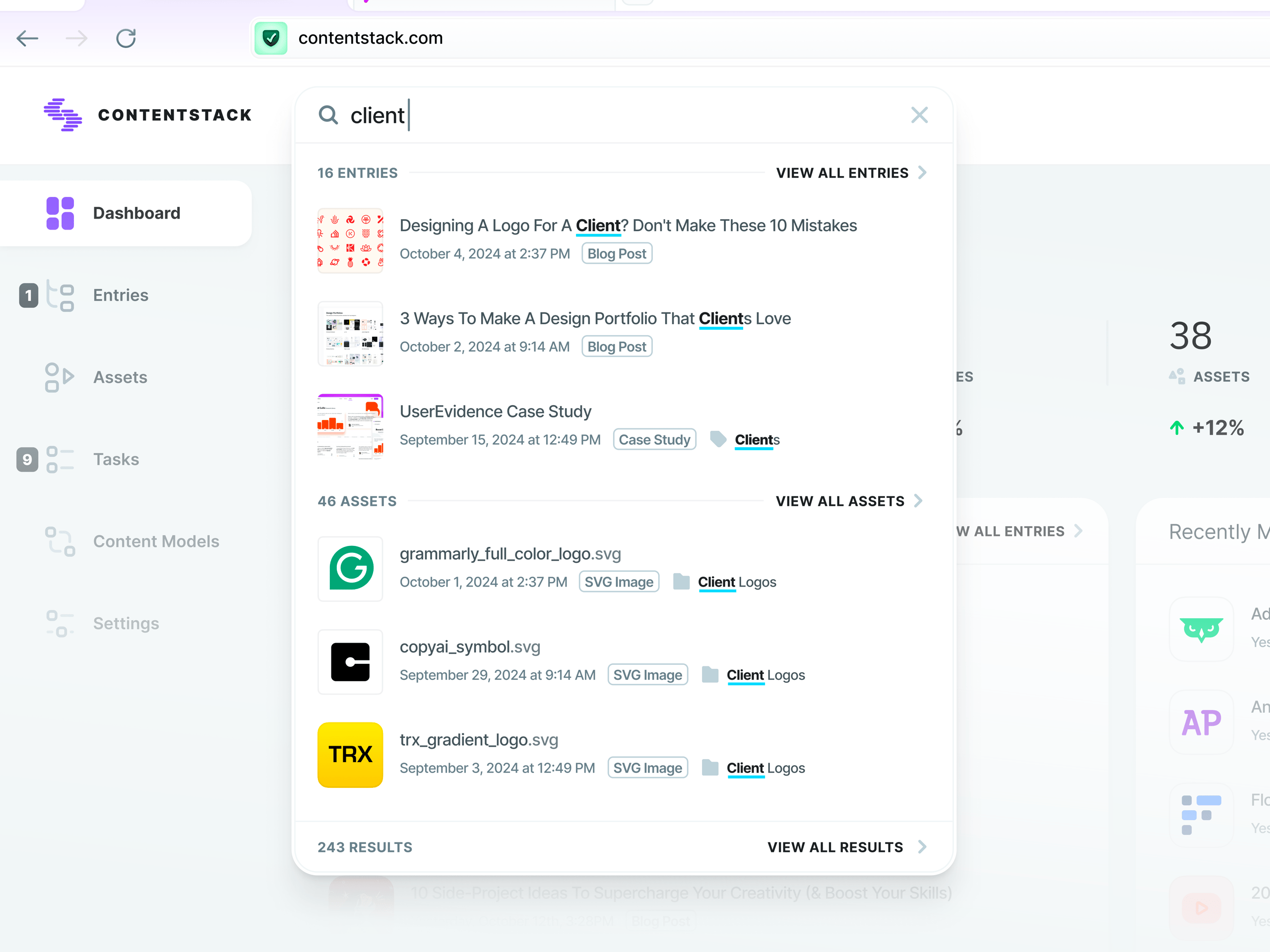Image resolution: width=1270 pixels, height=952 pixels.
Task: Reload the page with refresh icon
Action: click(126, 39)
